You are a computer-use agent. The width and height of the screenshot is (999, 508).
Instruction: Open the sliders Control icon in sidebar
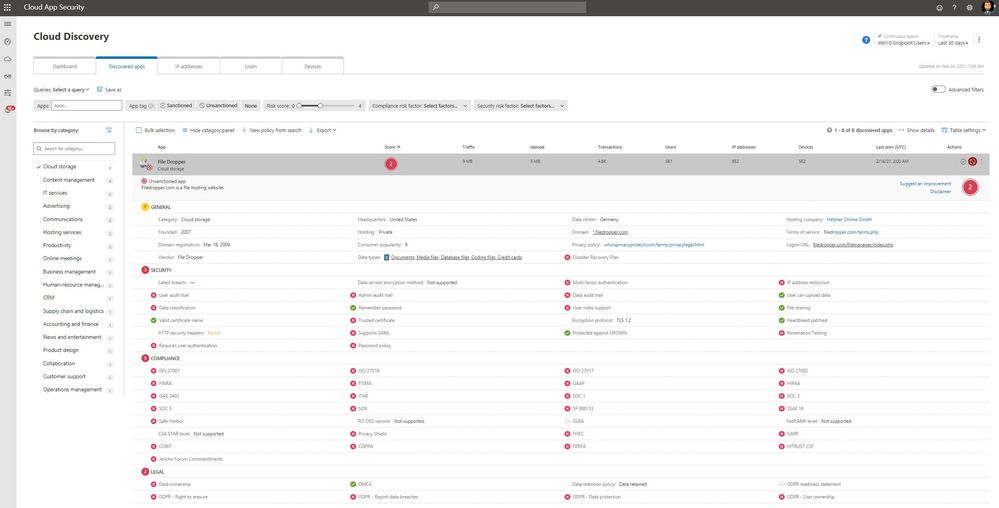(x=8, y=93)
